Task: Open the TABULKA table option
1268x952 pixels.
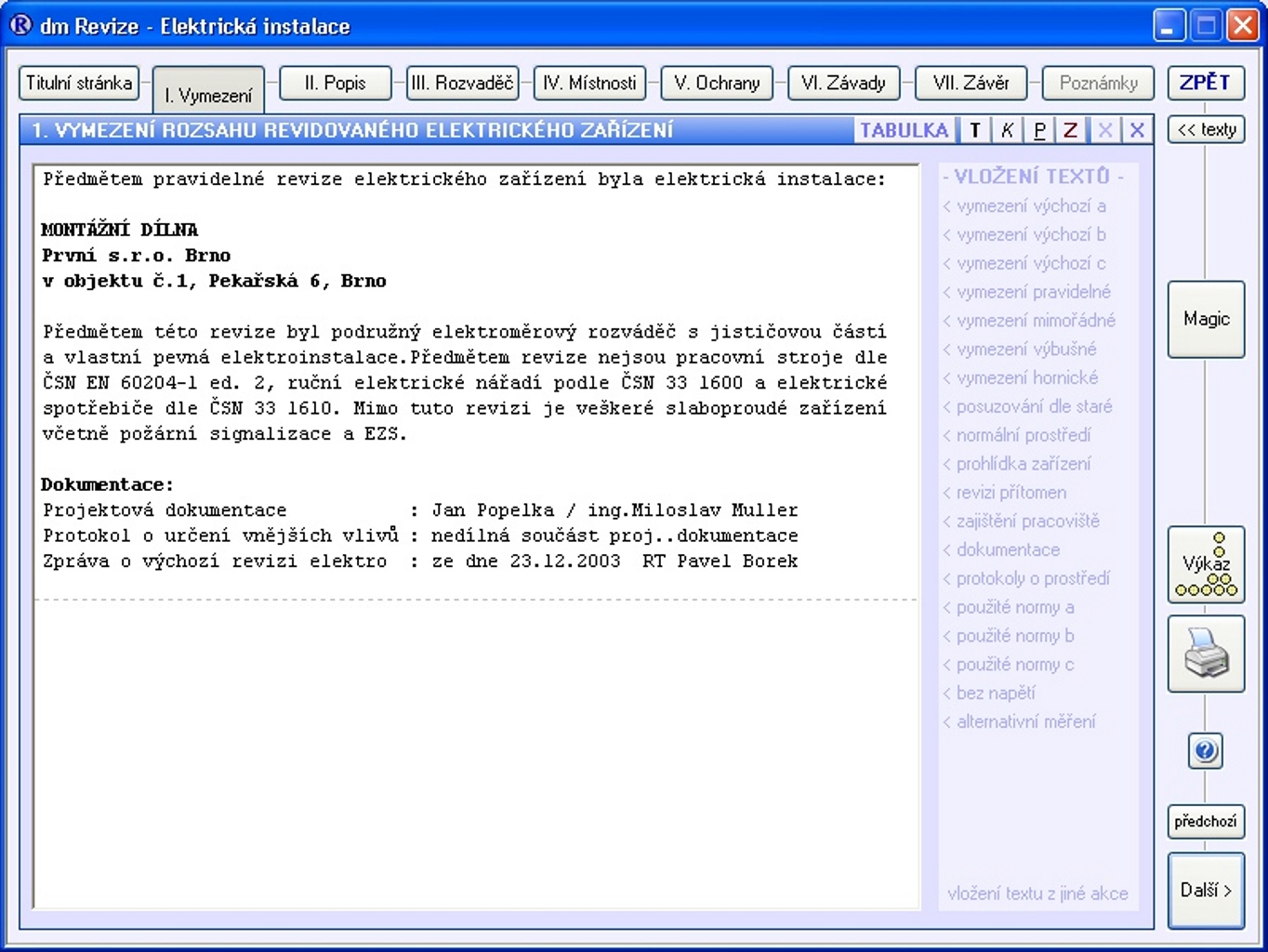Action: pyautogui.click(x=904, y=130)
